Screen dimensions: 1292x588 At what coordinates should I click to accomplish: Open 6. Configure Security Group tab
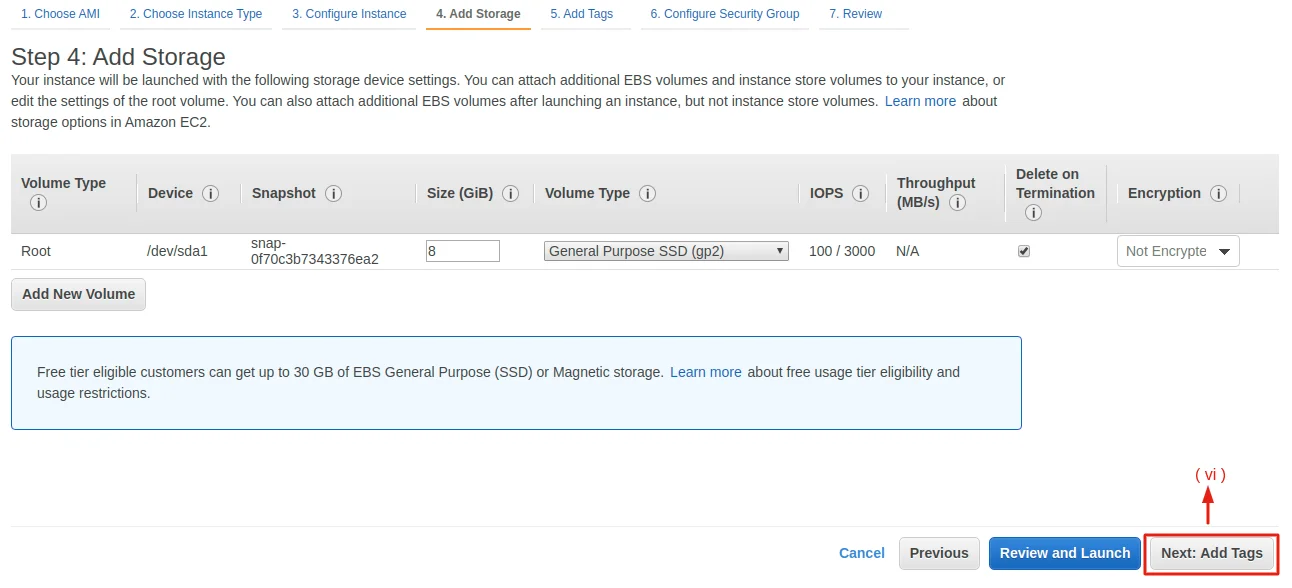724,14
